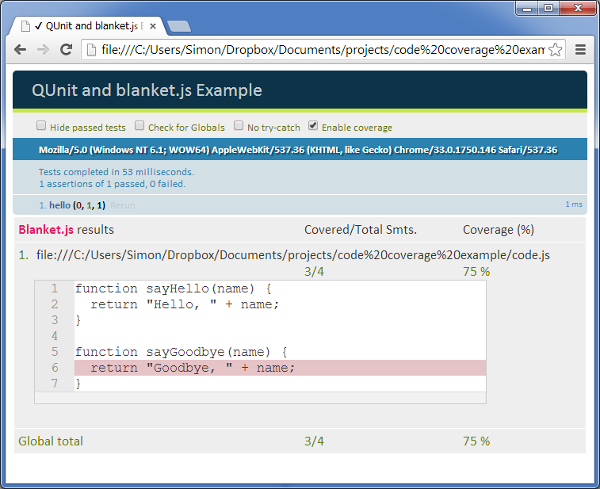600x489 pixels.
Task: Open the Chrome hamburger menu
Action: pyautogui.click(x=580, y=50)
